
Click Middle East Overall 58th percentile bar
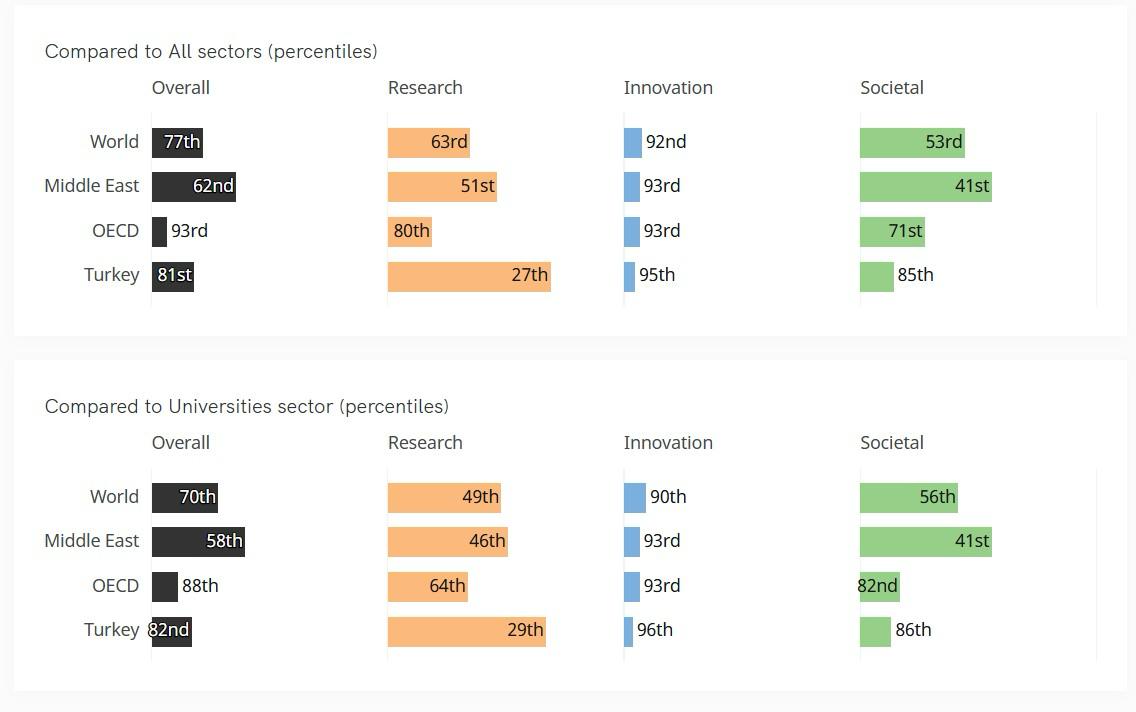(198, 541)
